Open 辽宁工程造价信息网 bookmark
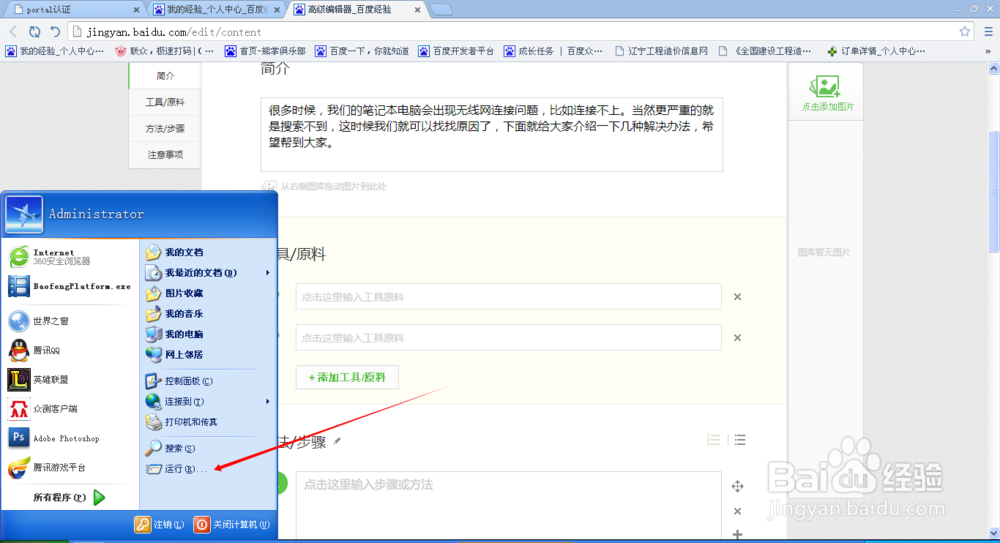Viewport: 1000px width, 543px height. tap(661, 51)
